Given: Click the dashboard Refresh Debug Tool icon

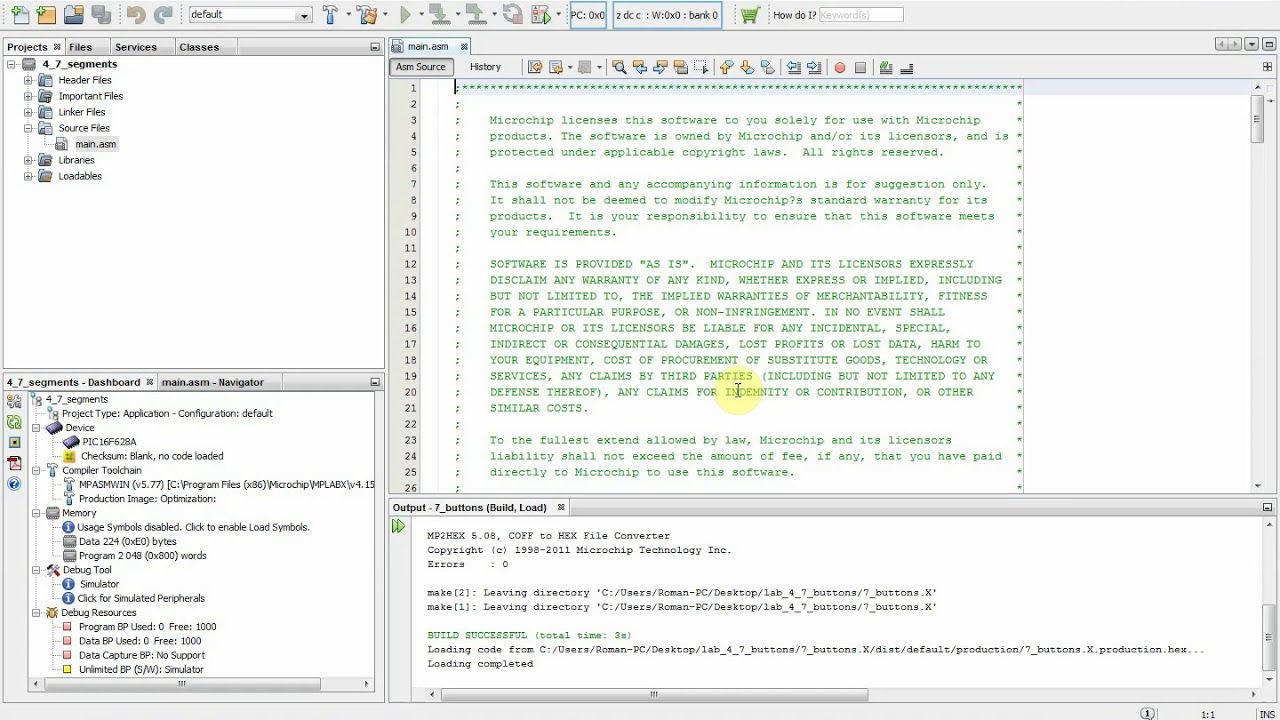Looking at the screenshot, I should click(x=14, y=421).
